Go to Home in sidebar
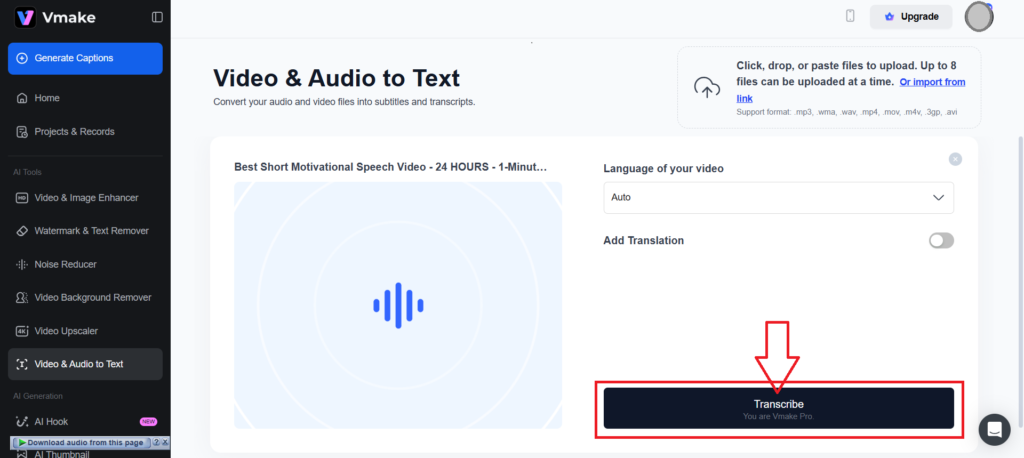Viewport: 1024px width, 458px height. pos(47,98)
